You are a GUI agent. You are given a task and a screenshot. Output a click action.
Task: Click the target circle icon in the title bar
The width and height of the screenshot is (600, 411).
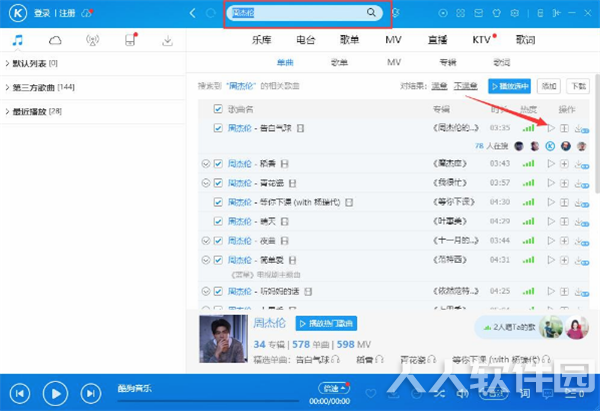[443, 13]
